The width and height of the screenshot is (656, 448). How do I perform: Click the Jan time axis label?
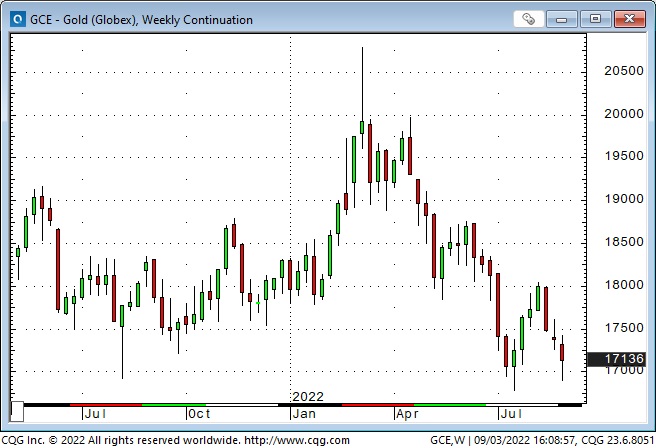coord(304,414)
